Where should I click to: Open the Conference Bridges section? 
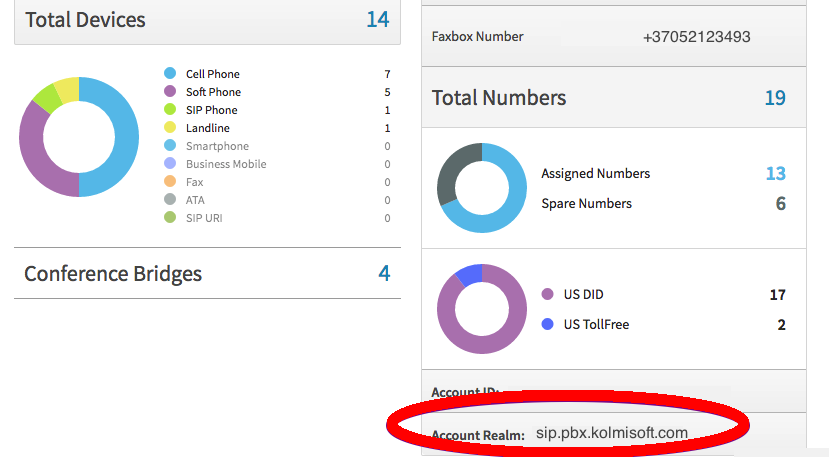click(113, 274)
